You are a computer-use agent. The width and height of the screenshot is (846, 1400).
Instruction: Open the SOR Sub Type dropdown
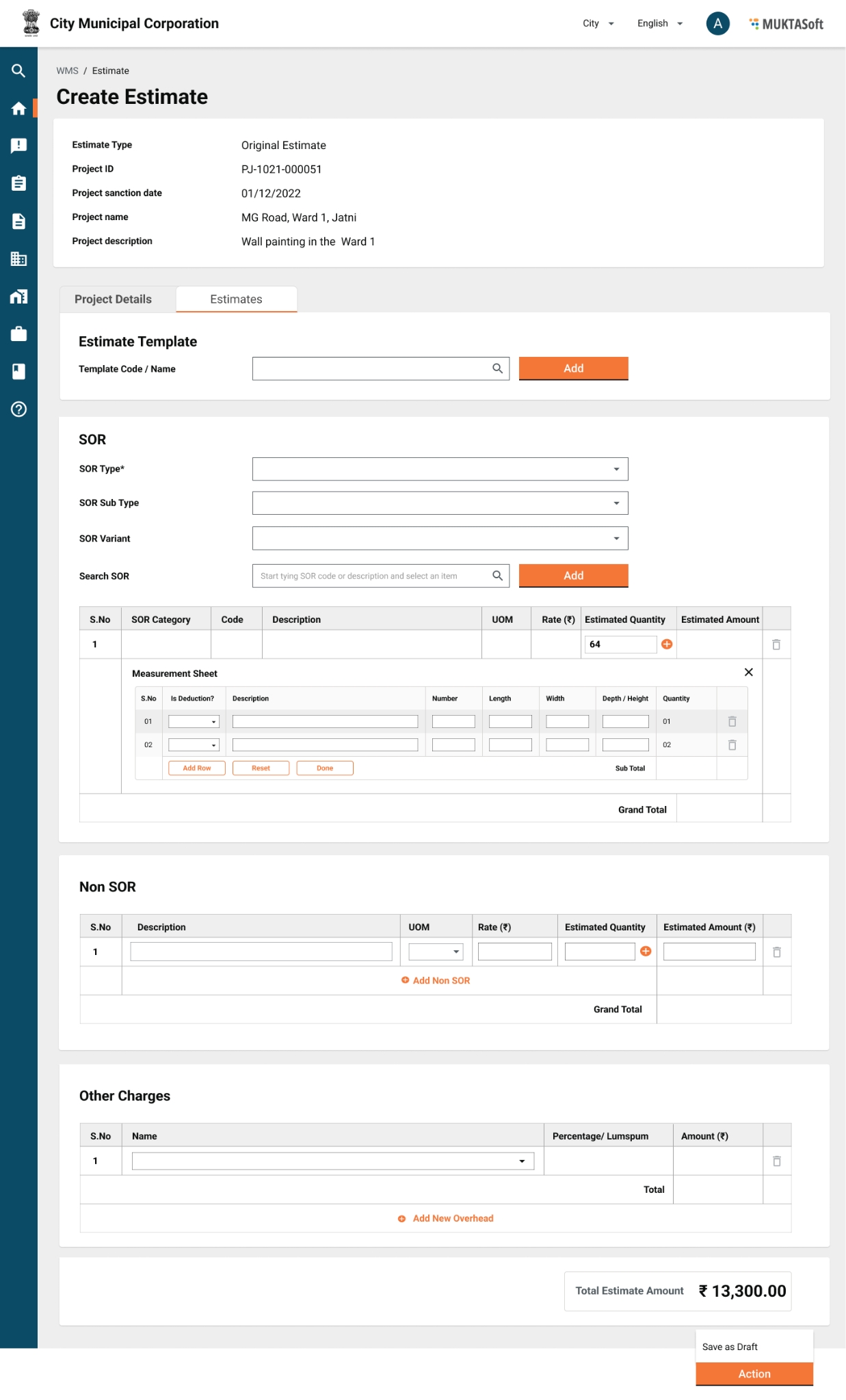click(440, 503)
